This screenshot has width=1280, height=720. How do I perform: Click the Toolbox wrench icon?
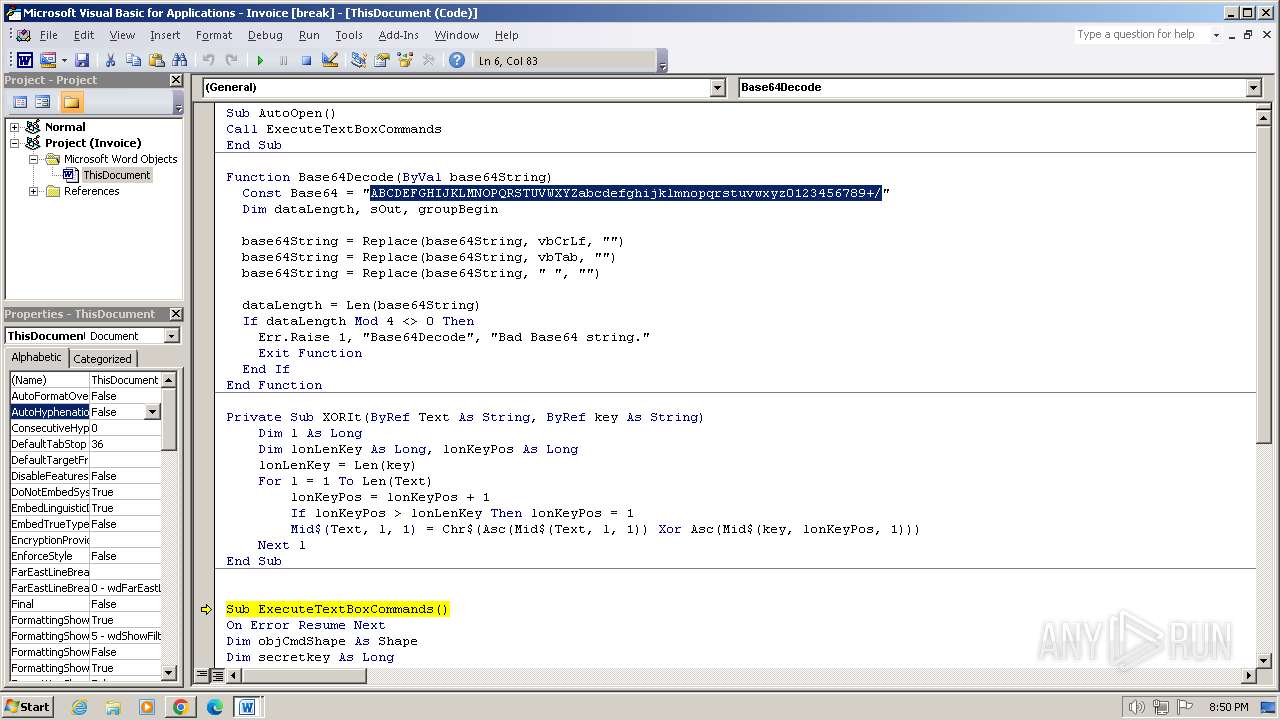click(x=428, y=61)
